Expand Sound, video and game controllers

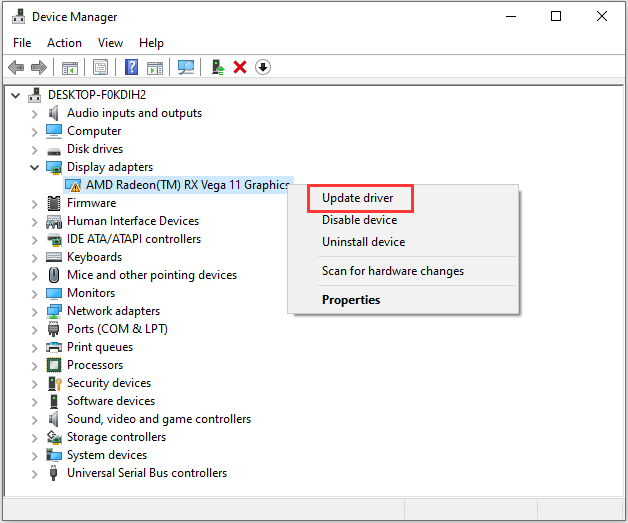pos(35,420)
